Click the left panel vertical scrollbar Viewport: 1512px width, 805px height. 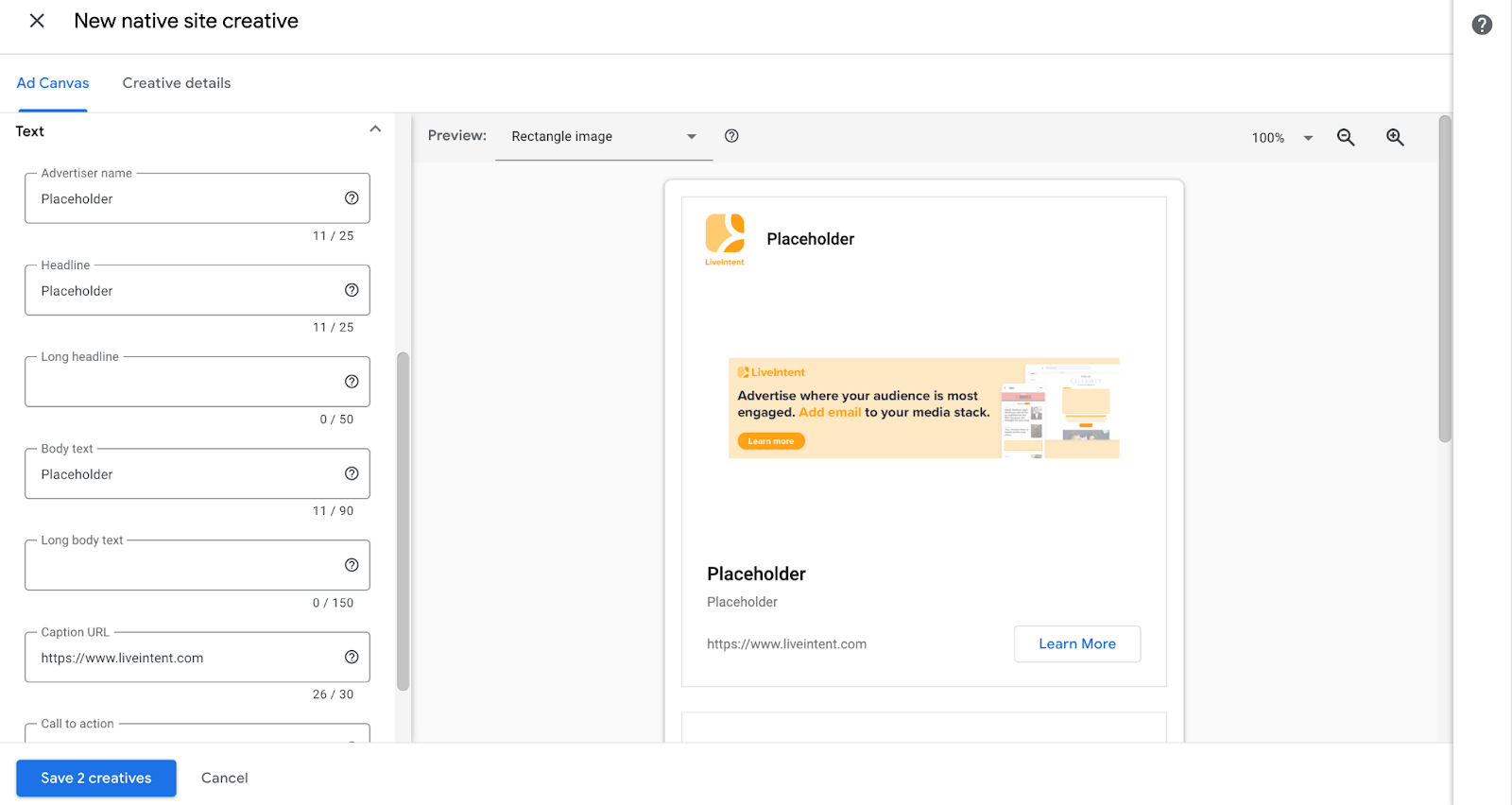[404, 520]
